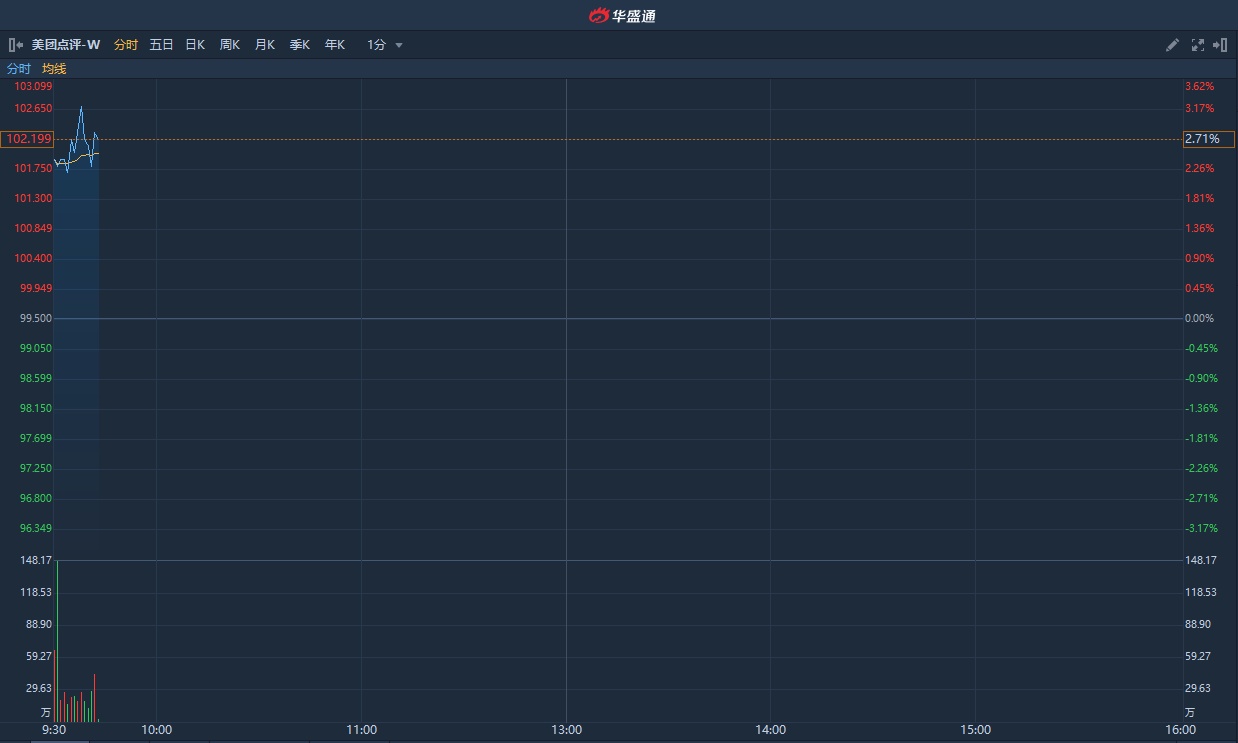Click the right 29.63 volume axis label
This screenshot has width=1238, height=743.
point(1198,688)
